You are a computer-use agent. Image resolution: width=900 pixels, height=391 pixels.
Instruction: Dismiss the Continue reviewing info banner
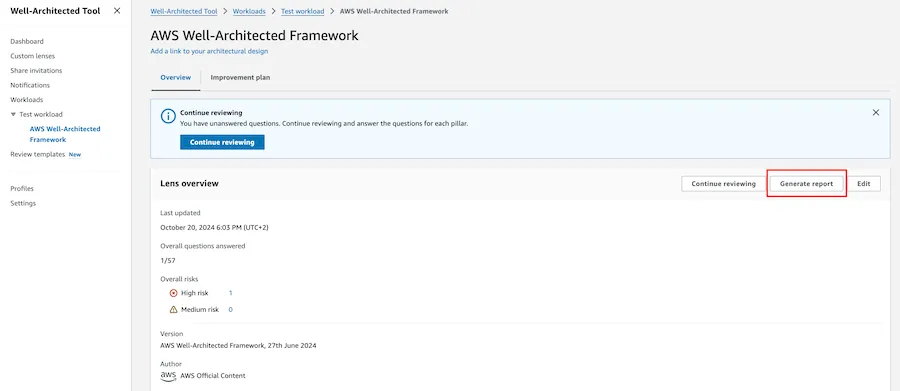(876, 113)
